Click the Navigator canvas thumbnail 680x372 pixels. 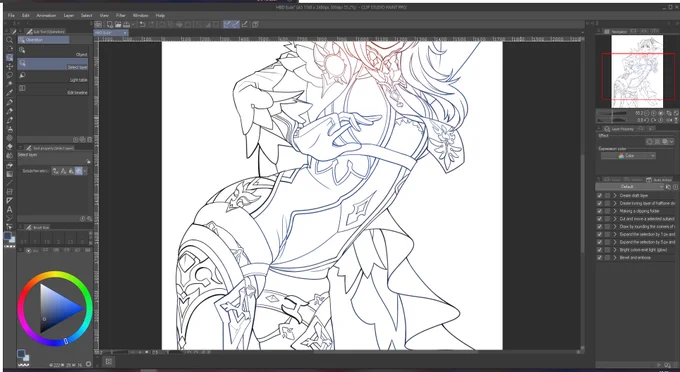click(x=637, y=72)
